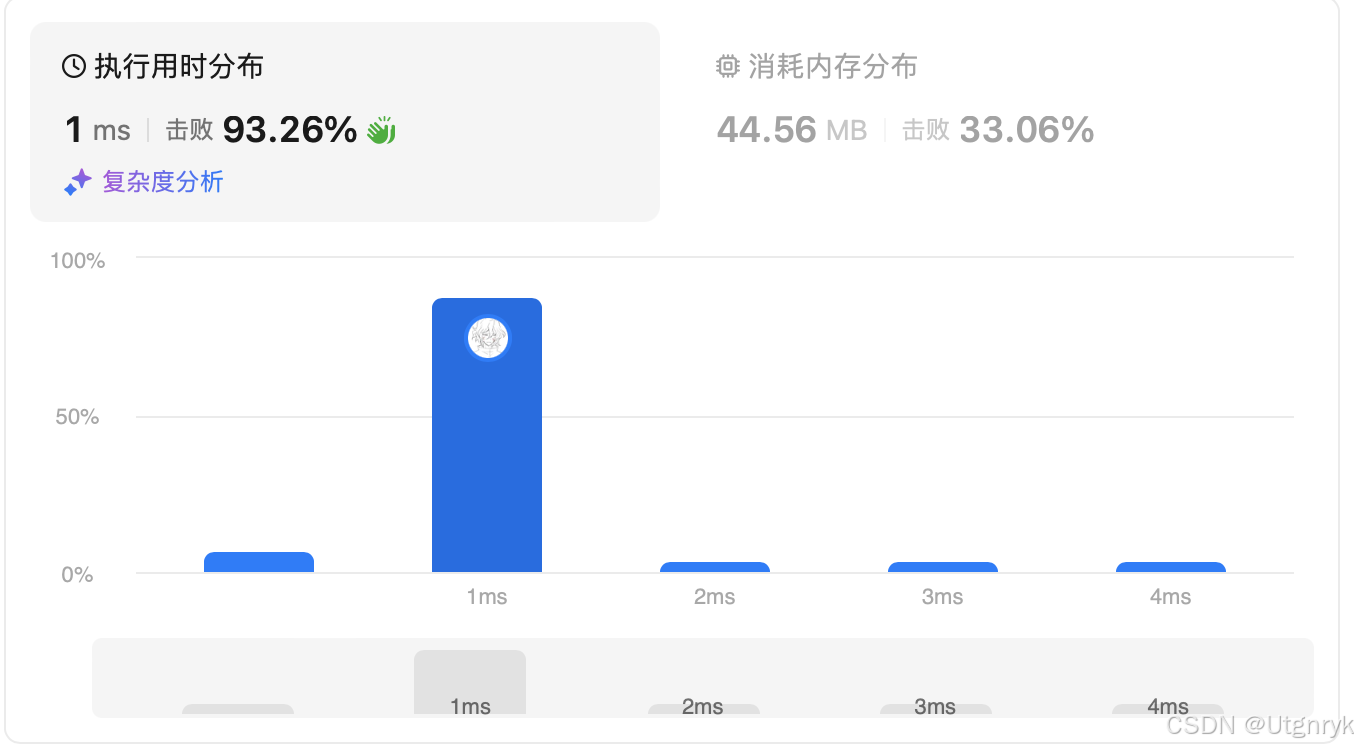Click the 33.06% memory percentage text
Viewport: 1358px width, 748px height.
coord(1027,130)
